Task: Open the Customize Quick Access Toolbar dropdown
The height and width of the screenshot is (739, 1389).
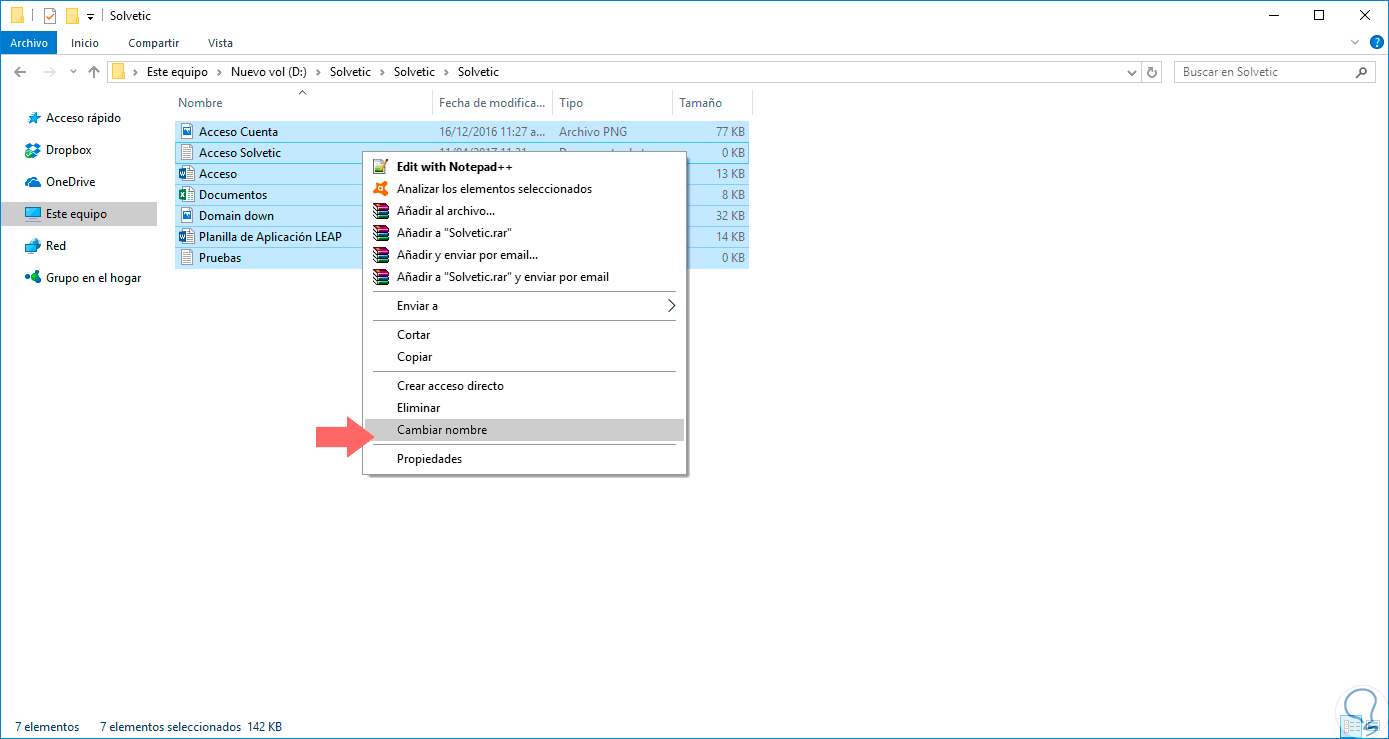Action: [90, 17]
